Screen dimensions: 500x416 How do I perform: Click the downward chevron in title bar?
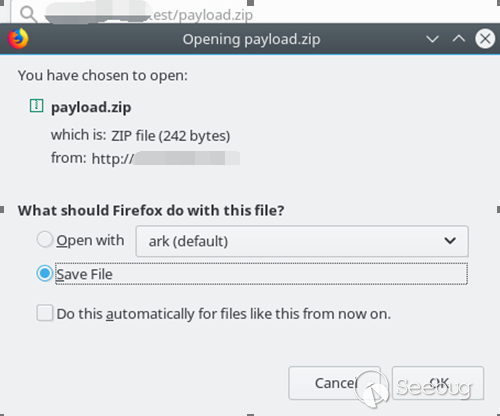click(x=433, y=39)
